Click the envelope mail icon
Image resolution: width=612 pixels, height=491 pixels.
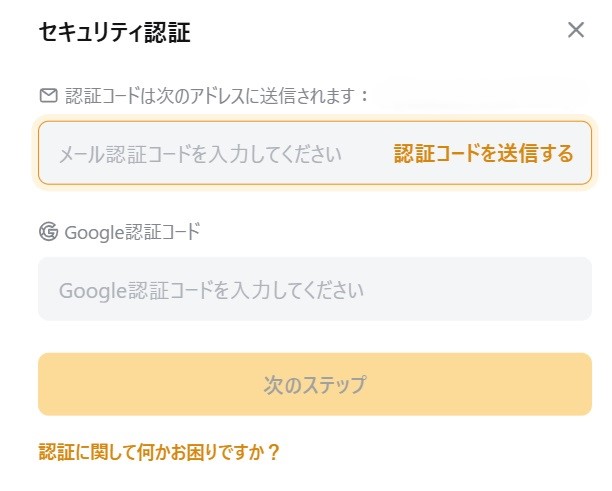tap(48, 96)
